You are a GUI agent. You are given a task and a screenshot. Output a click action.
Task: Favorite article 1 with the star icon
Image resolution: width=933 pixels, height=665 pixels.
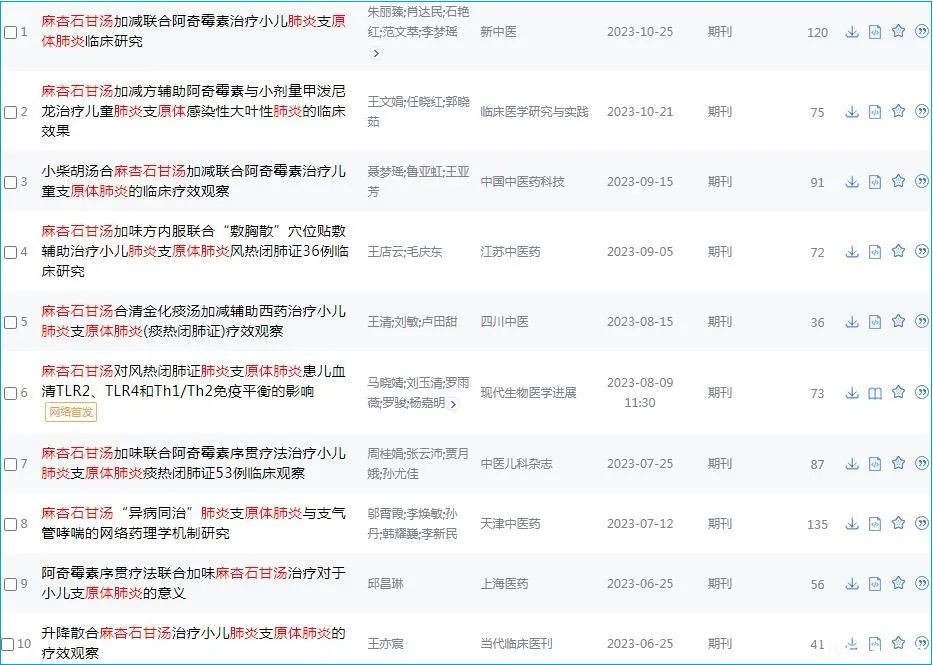click(x=898, y=31)
